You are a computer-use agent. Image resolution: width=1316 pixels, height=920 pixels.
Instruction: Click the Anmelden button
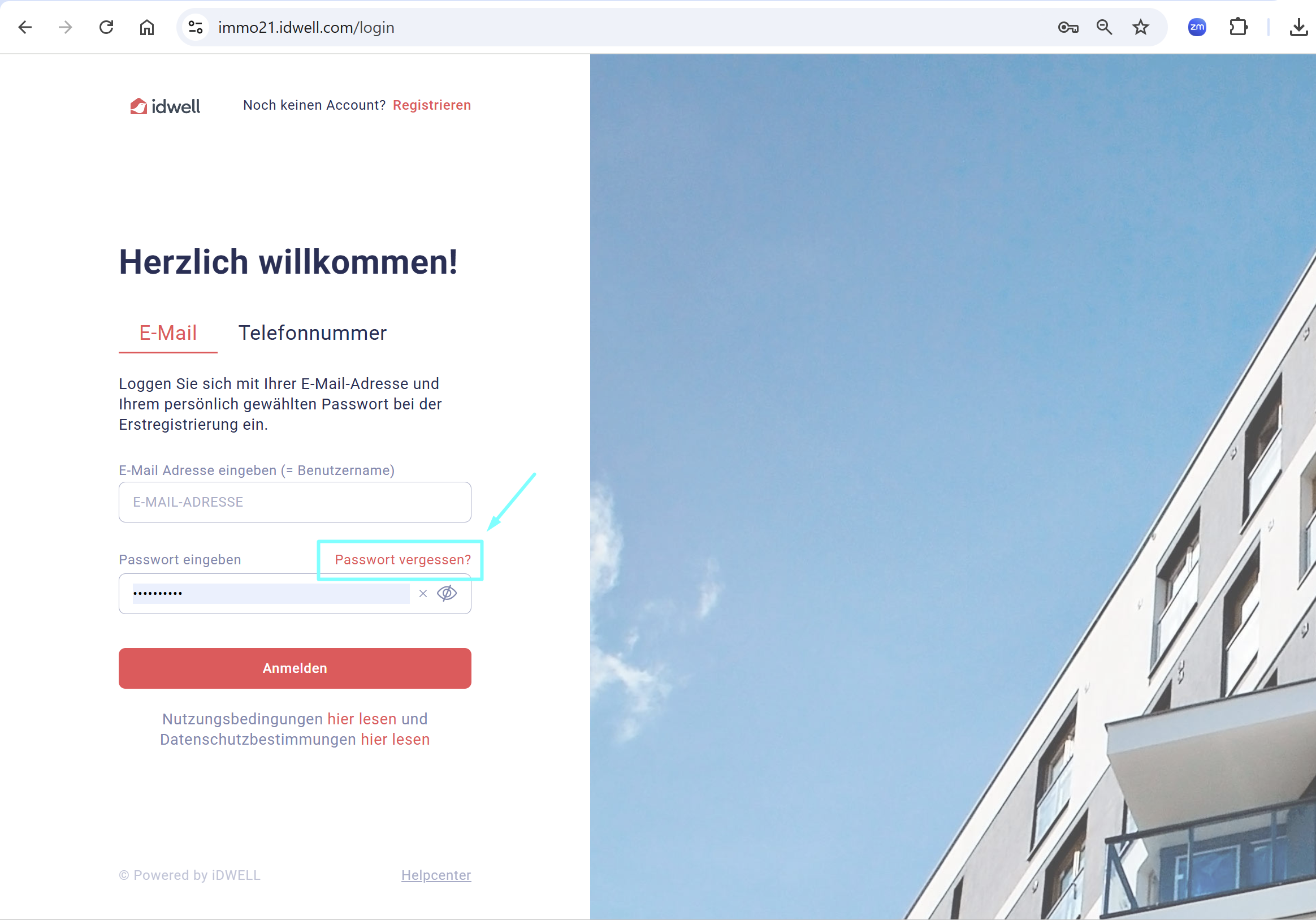click(295, 668)
